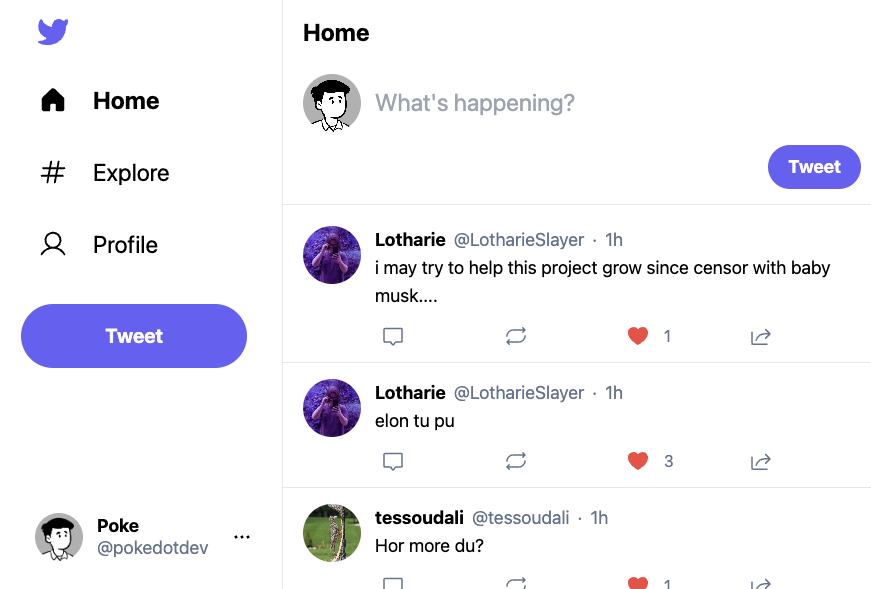Unlike the 'elon tu pu' tweet

pyautogui.click(x=637, y=461)
